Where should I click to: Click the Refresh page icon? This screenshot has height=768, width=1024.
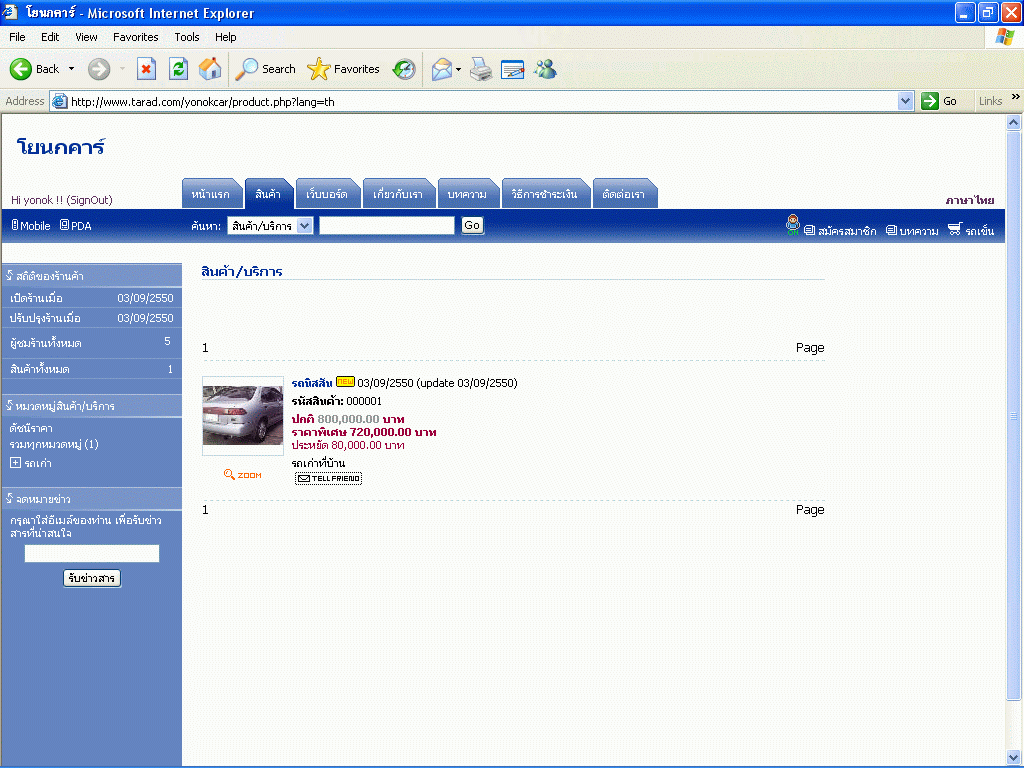[178, 69]
